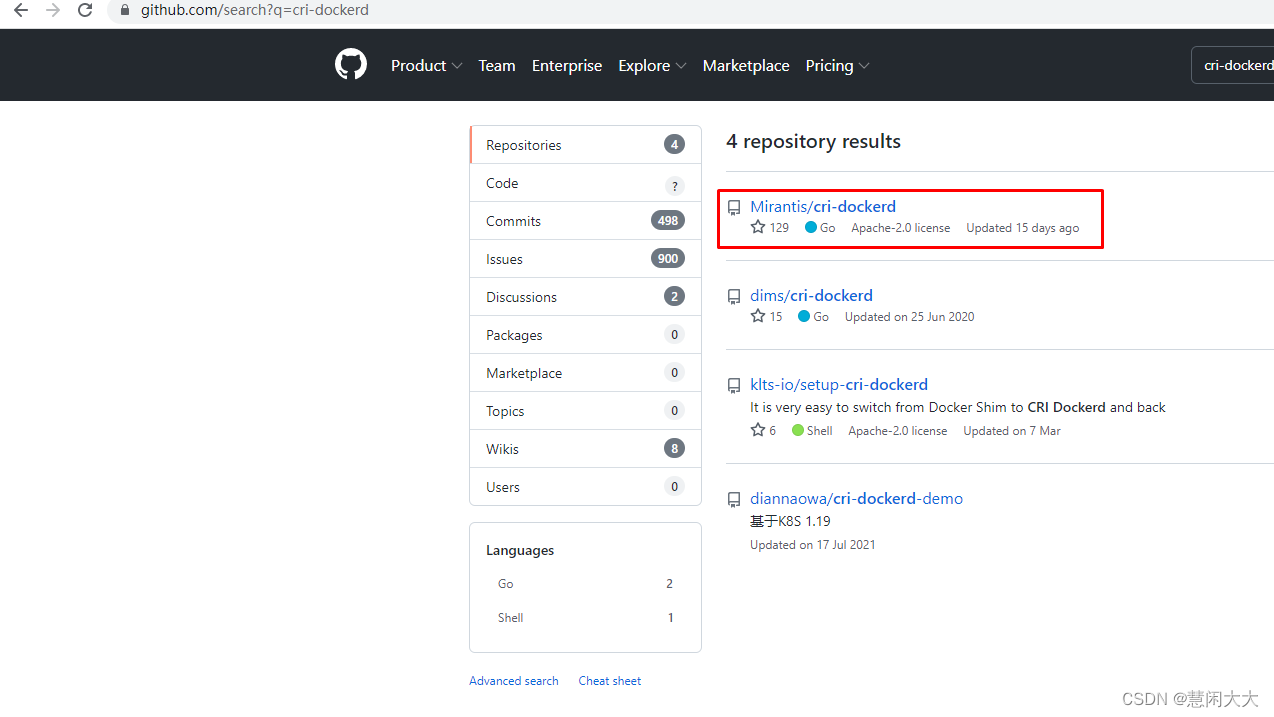Click the 'Updated on 7 Mar' text
The image size is (1274, 717).
click(x=1012, y=430)
